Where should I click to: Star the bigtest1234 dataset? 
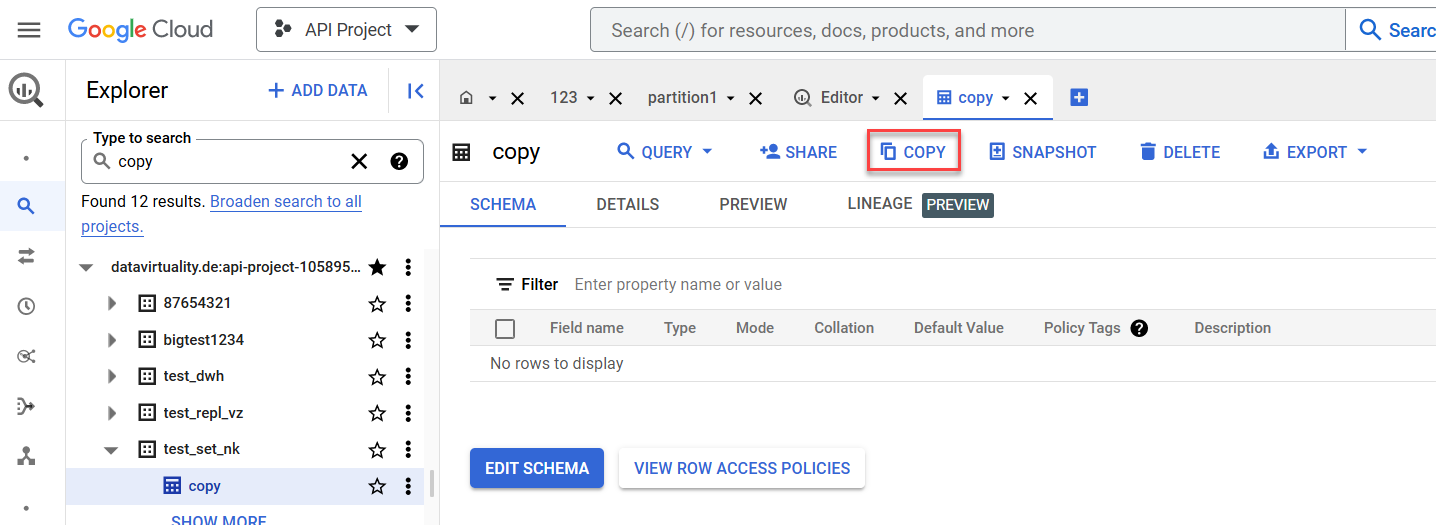pyautogui.click(x=377, y=340)
